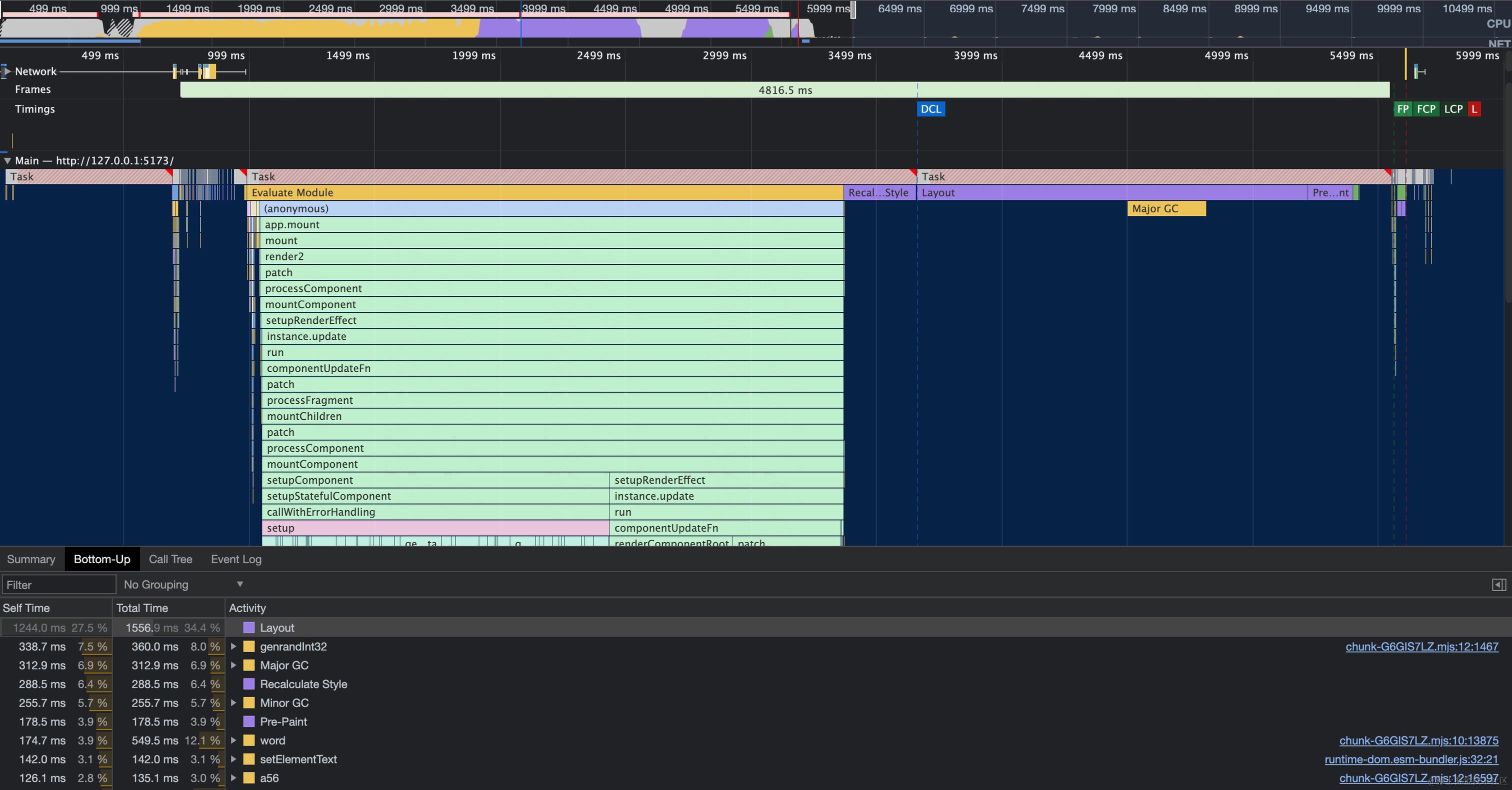Open the runtime-dom.esm-bundler.js:32:21 source link
Viewport: 1512px width, 790px height.
1411,759
